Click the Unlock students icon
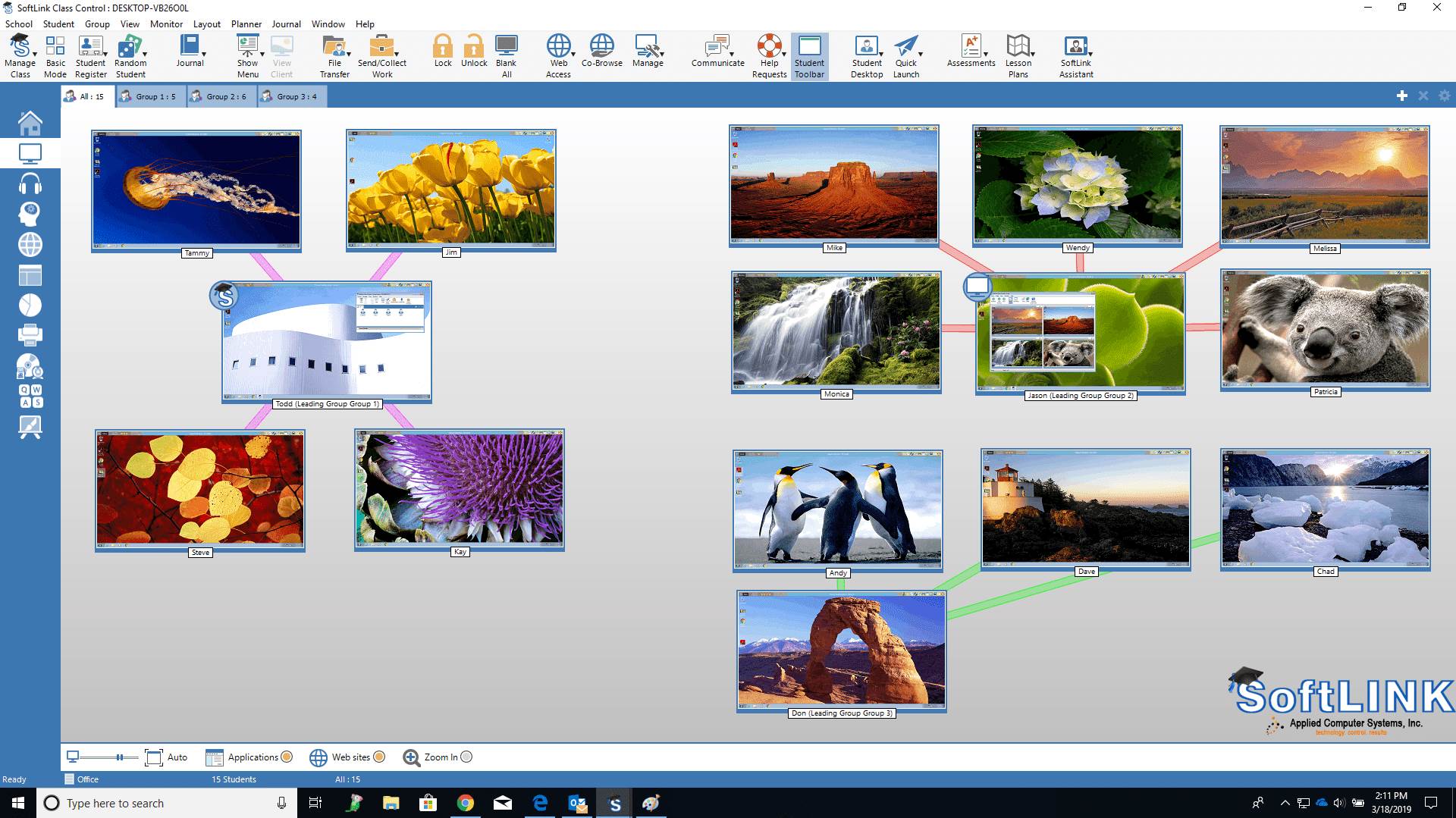The image size is (1456, 818). 474,51
